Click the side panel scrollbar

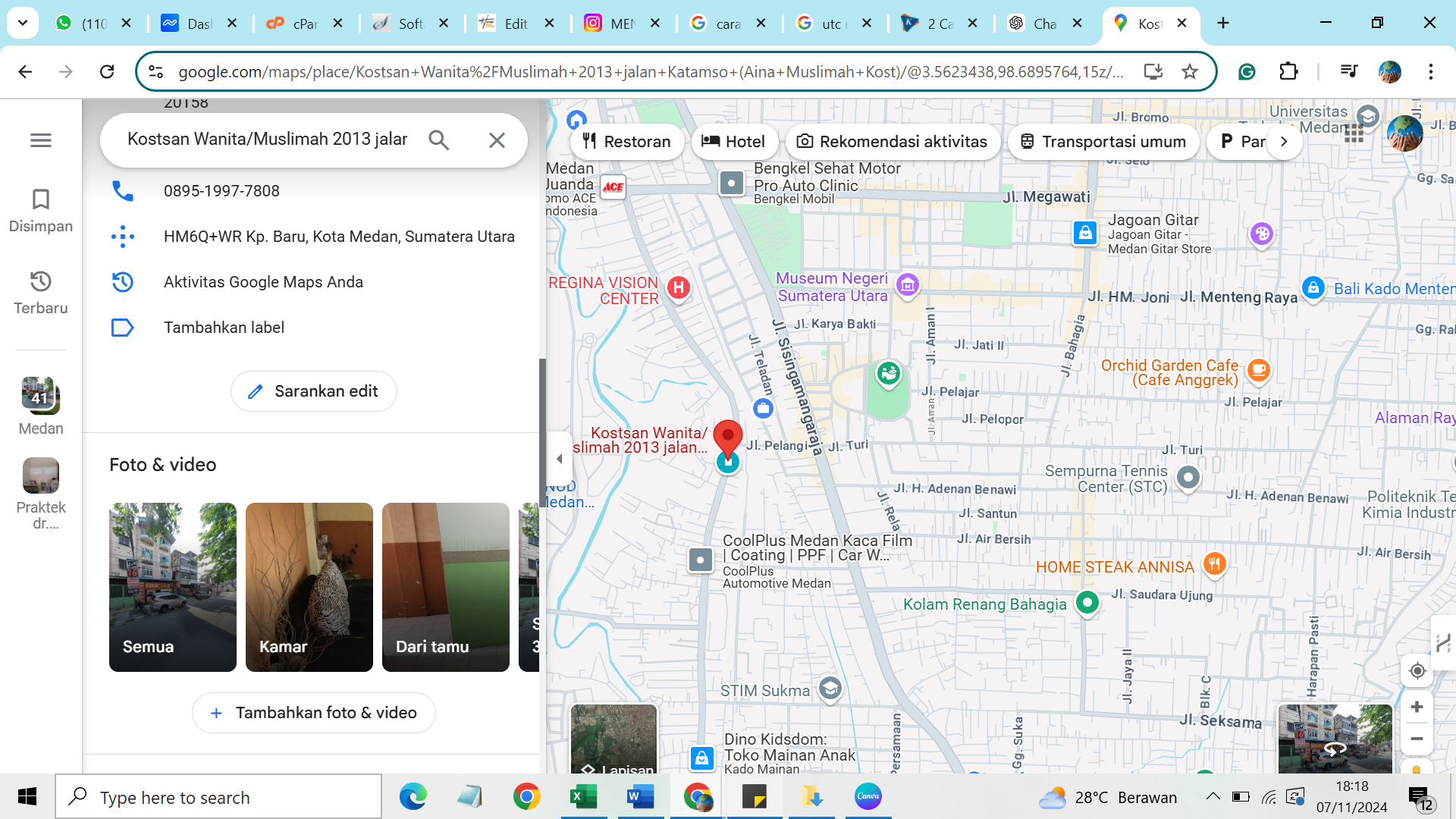(x=542, y=432)
